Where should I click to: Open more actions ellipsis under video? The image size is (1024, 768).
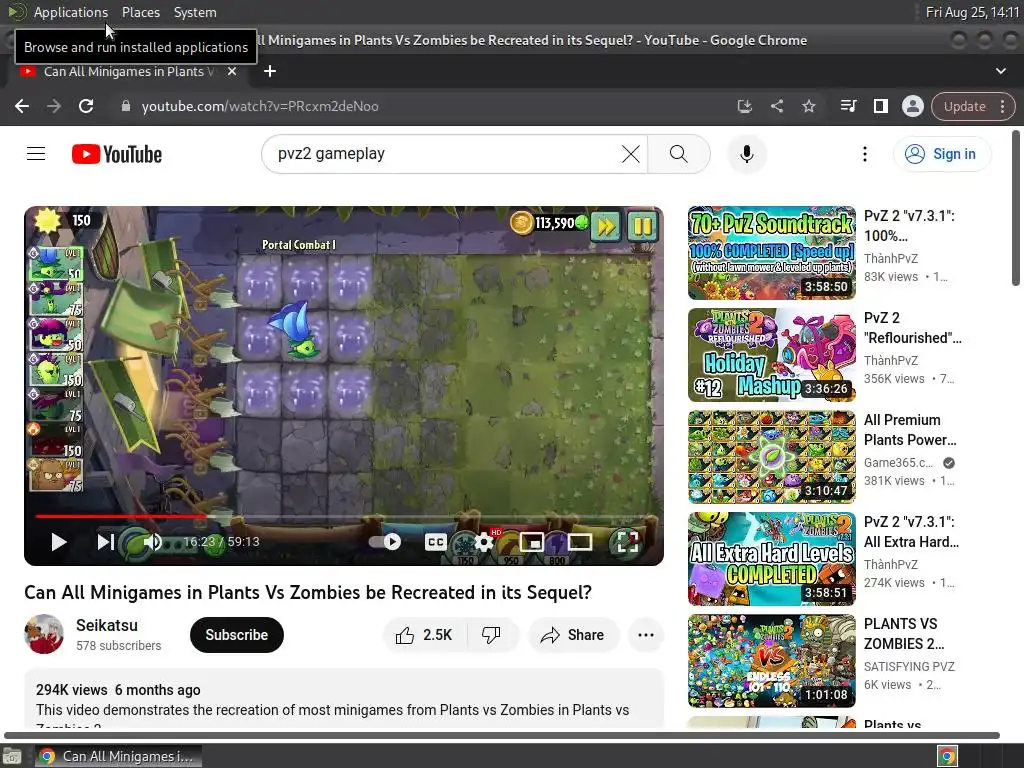click(x=646, y=635)
